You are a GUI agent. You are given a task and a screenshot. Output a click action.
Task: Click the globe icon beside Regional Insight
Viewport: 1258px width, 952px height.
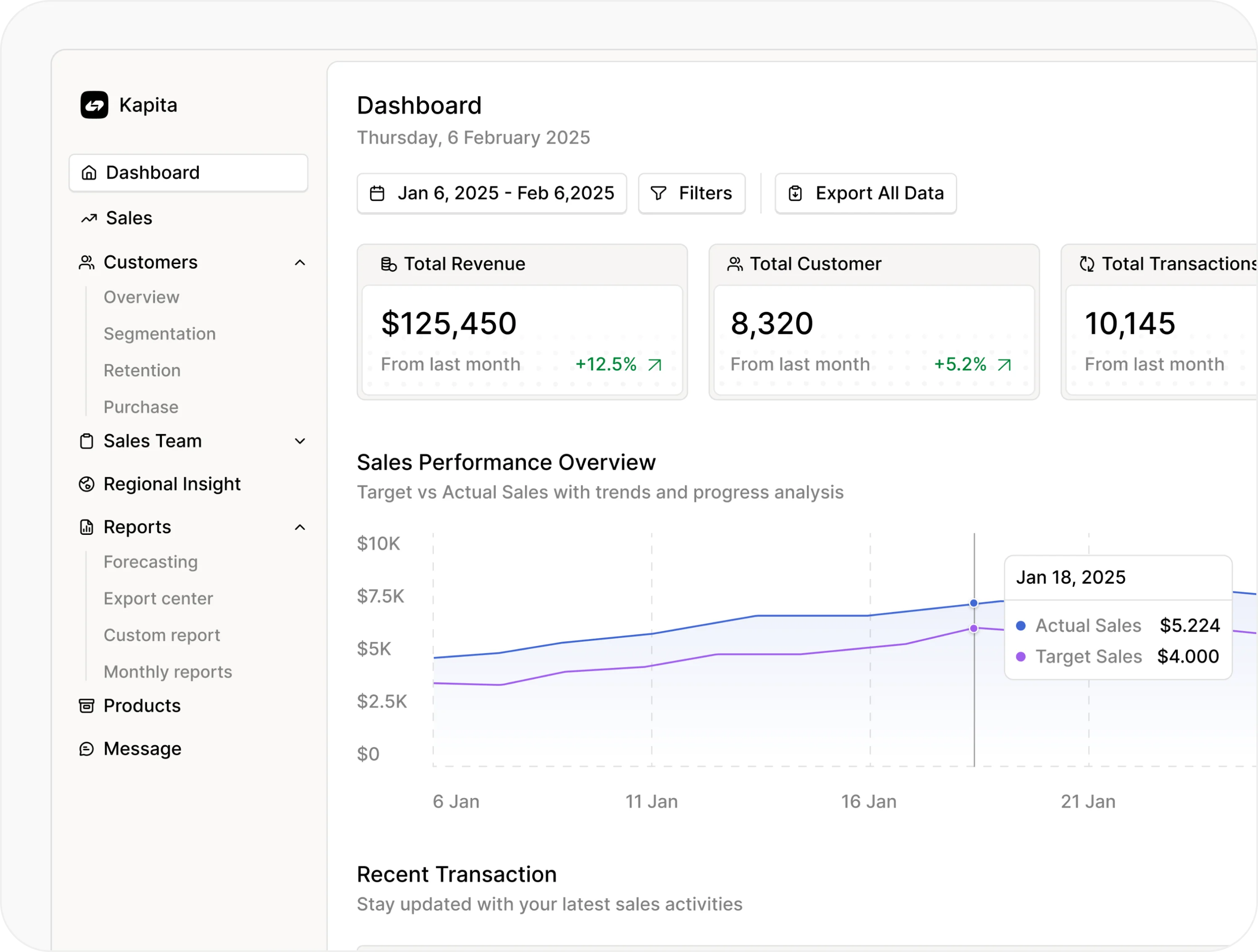(x=87, y=484)
